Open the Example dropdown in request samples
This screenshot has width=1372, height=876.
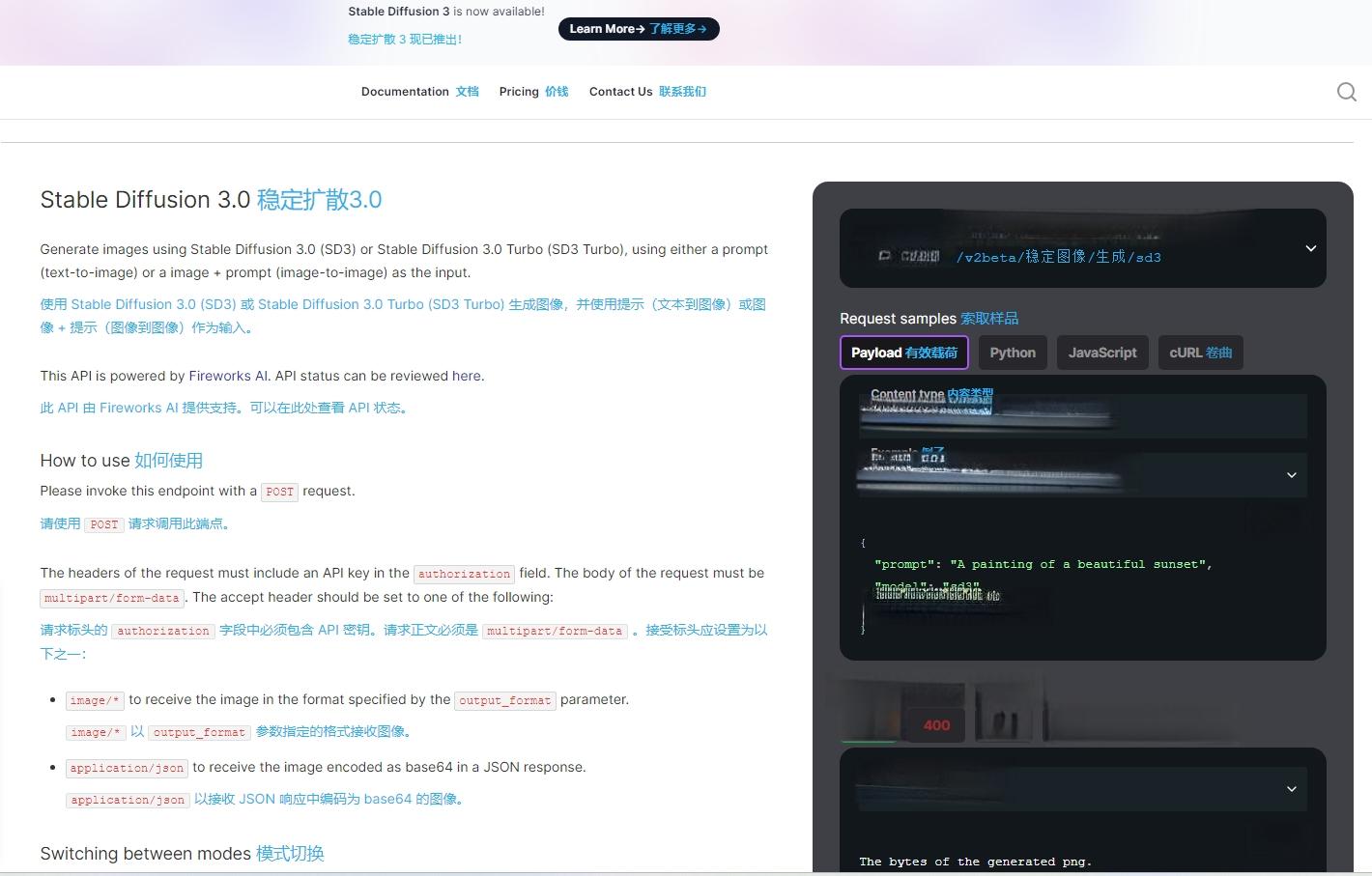(x=1082, y=474)
